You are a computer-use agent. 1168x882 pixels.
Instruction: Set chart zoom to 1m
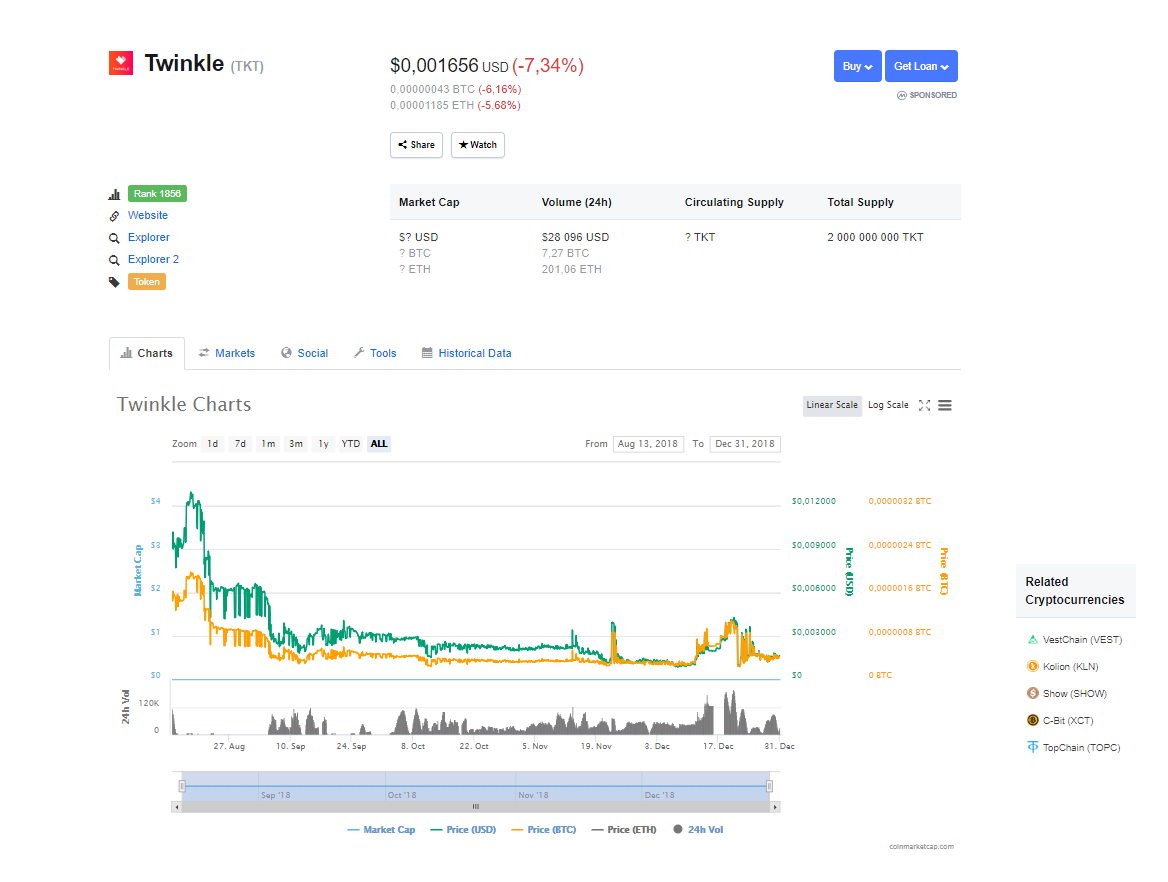[268, 444]
